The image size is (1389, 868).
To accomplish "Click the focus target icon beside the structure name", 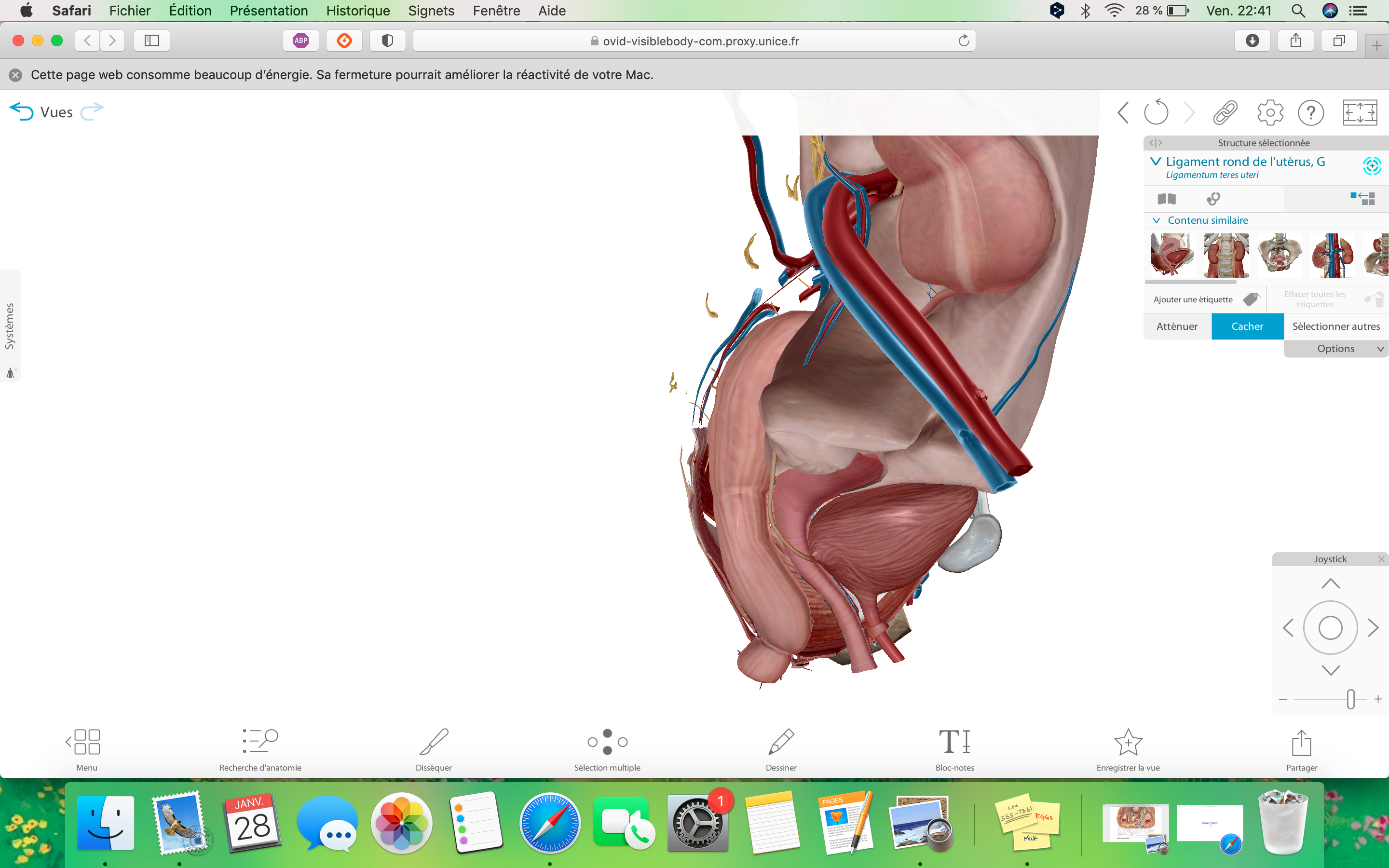I will coord(1372,166).
